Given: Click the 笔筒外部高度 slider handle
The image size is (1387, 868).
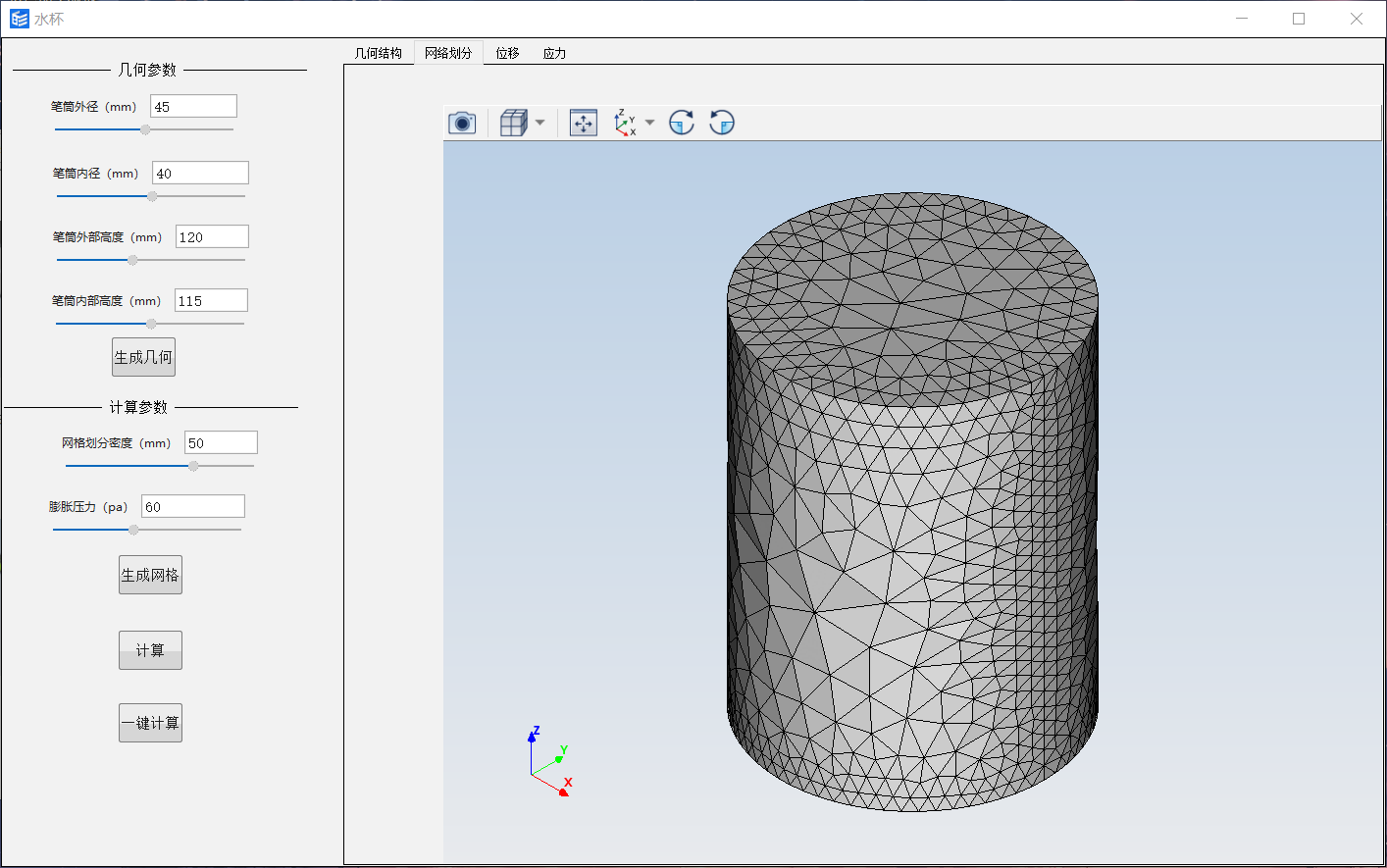Looking at the screenshot, I should pyautogui.click(x=132, y=260).
